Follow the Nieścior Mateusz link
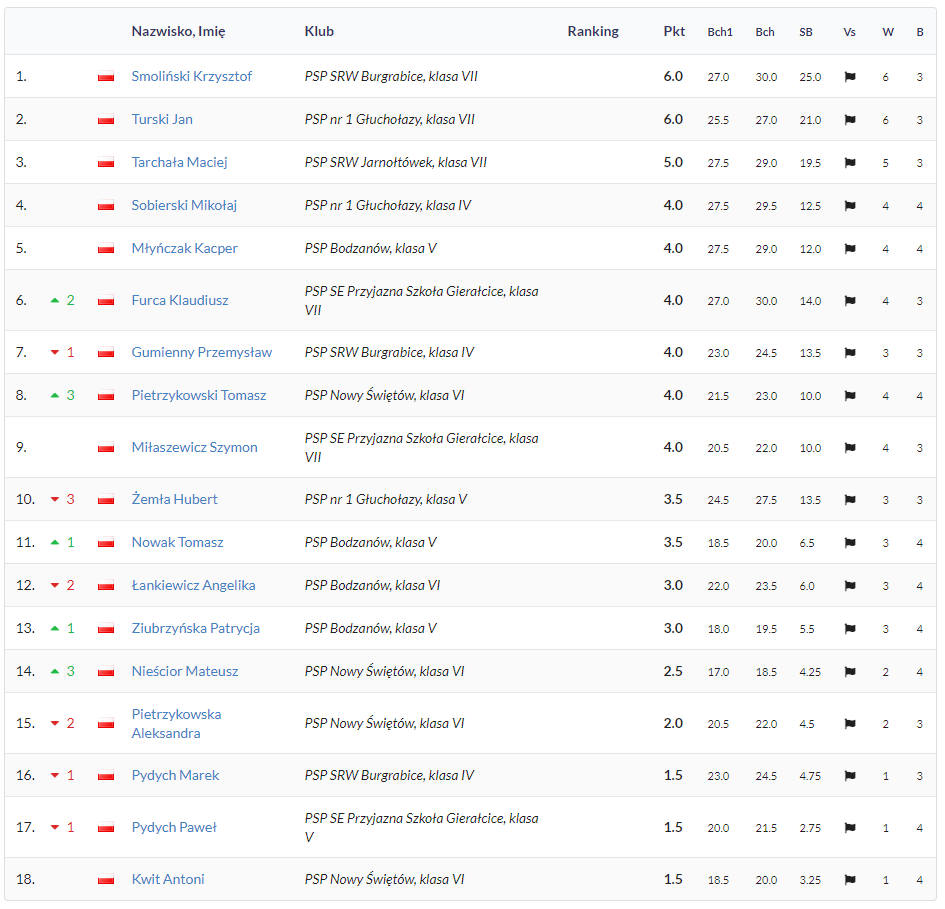Viewport: 945px width, 909px height. click(x=185, y=672)
